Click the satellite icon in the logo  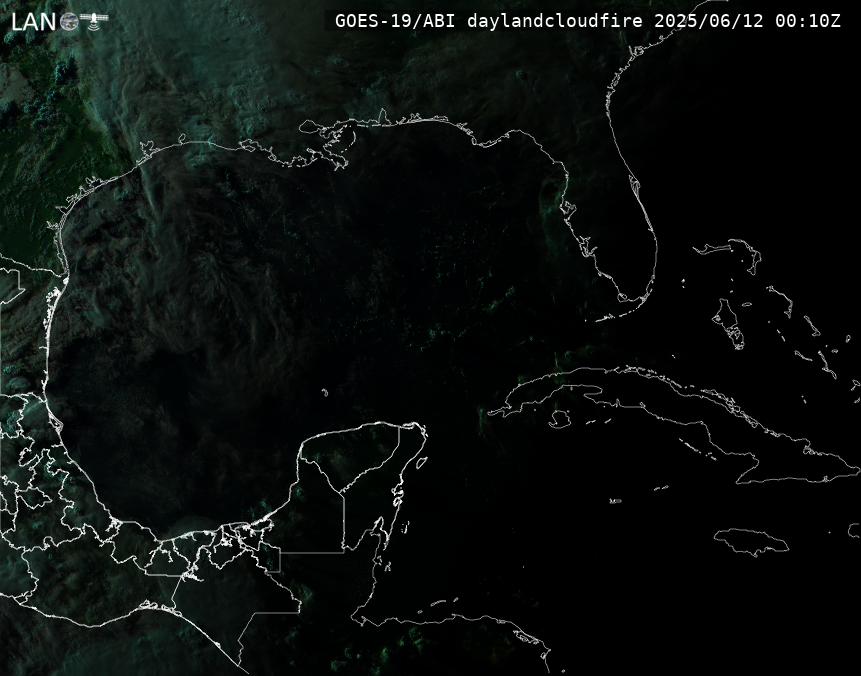94,20
